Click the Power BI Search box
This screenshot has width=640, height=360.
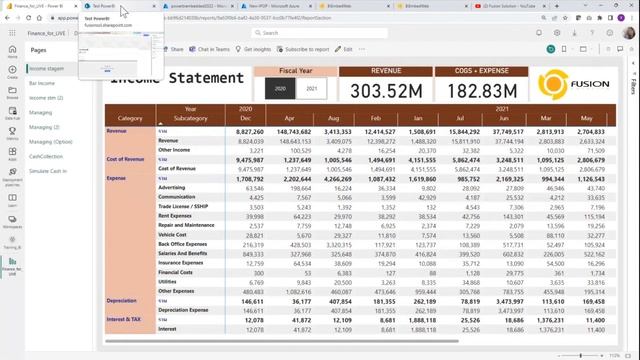click(319, 33)
